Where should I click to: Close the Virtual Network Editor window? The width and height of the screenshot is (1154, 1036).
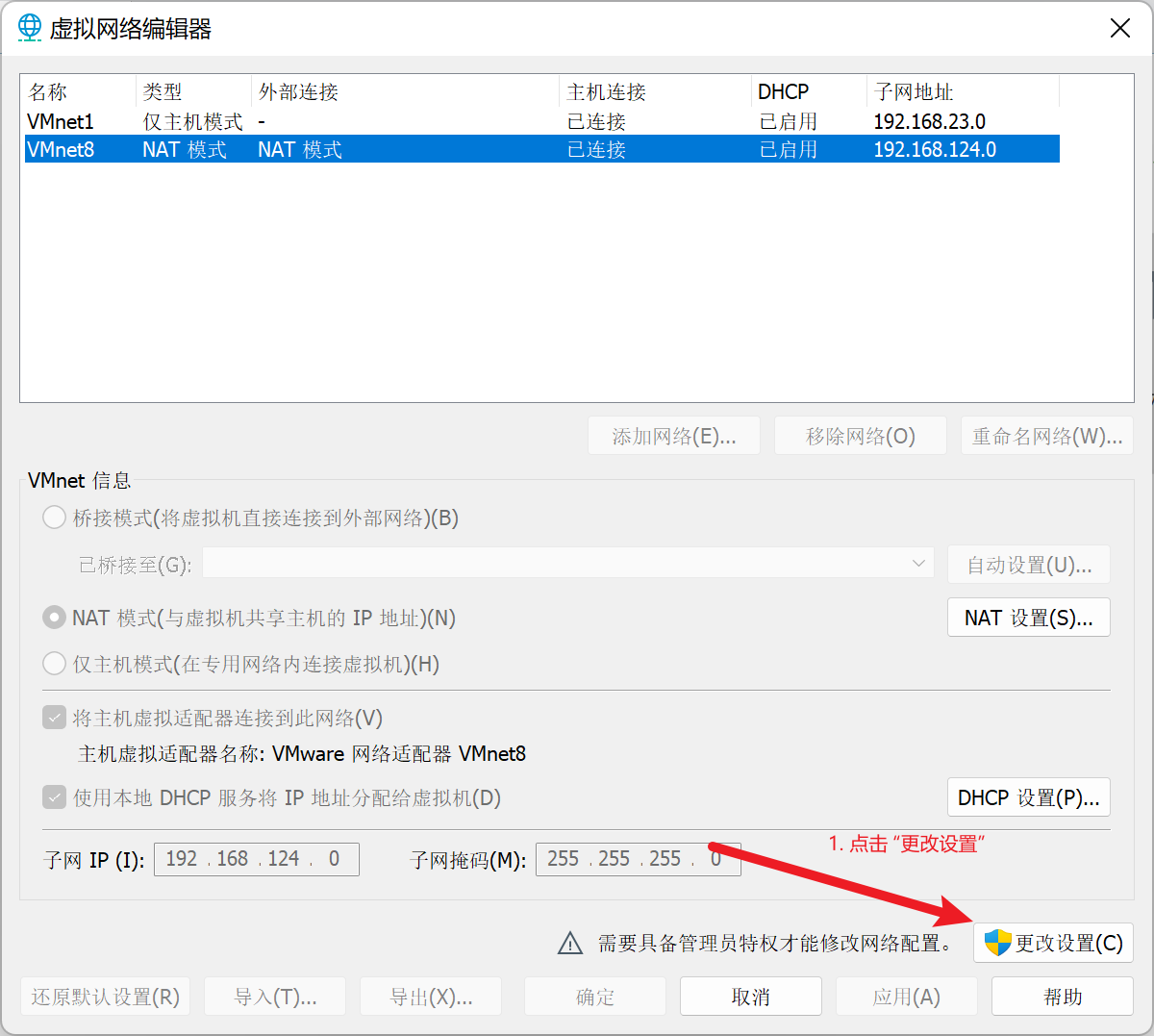1120,28
